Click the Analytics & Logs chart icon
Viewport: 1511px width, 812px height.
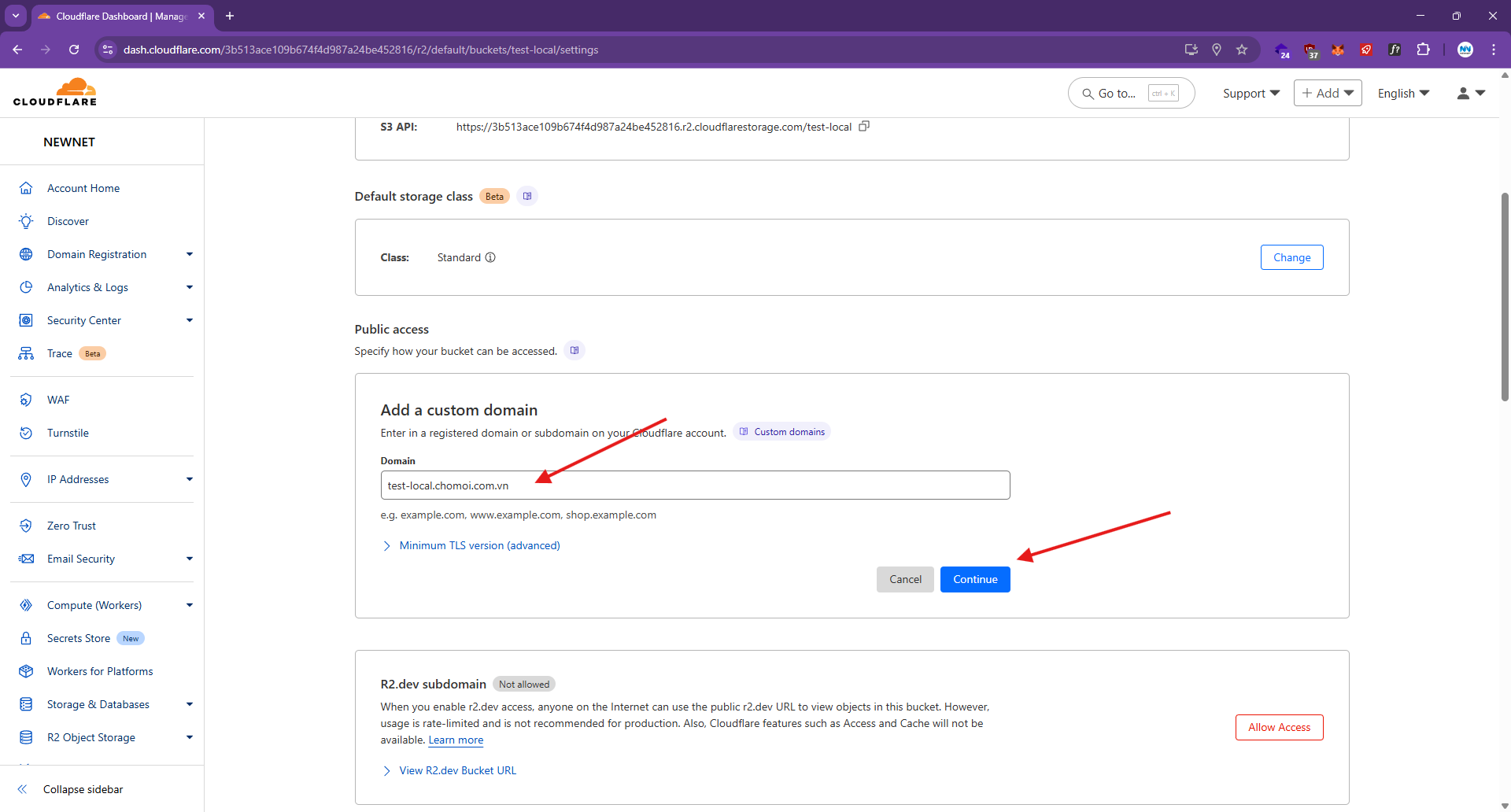click(x=26, y=287)
